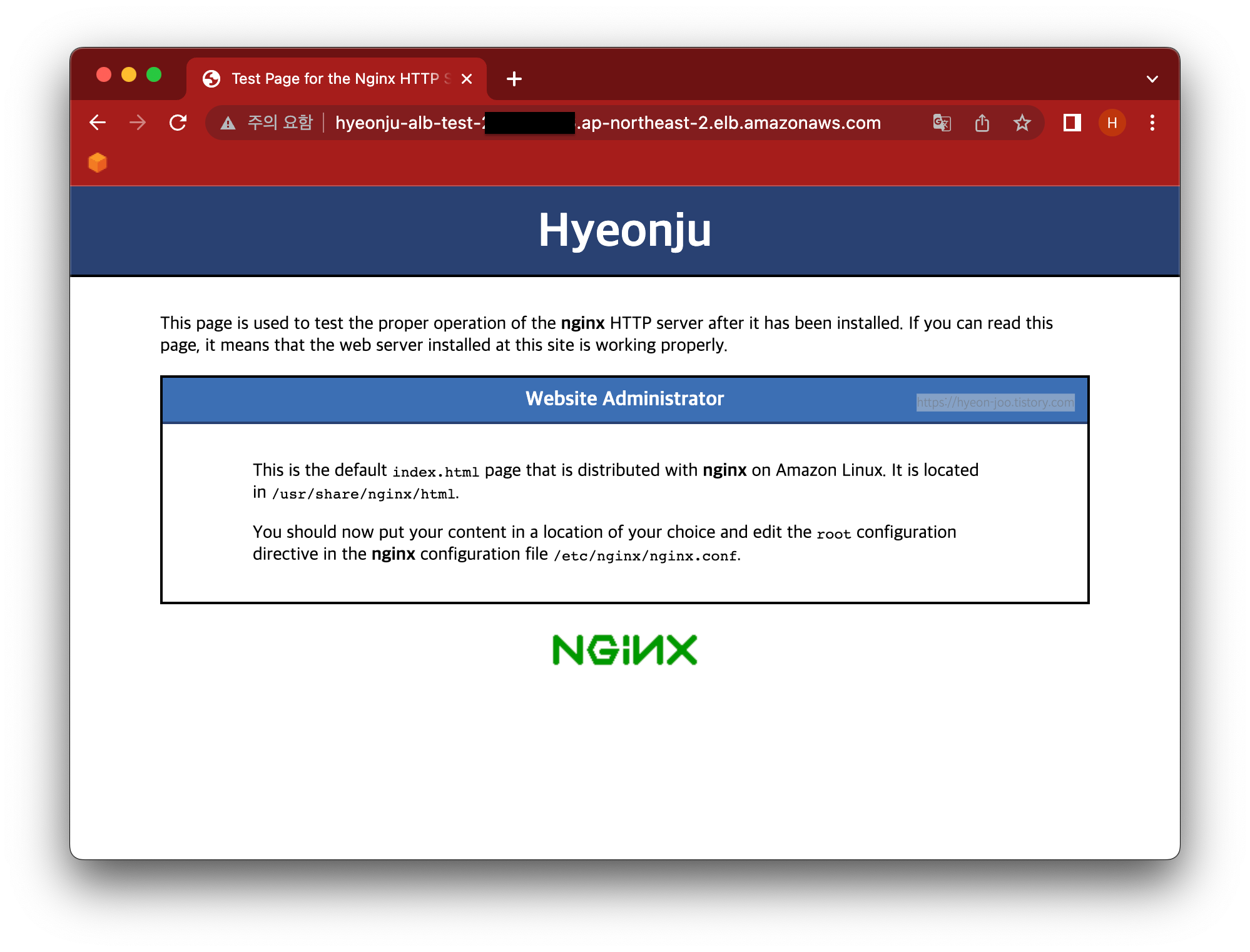
Task: Close the Test Page for Nginx tab
Action: (x=467, y=79)
